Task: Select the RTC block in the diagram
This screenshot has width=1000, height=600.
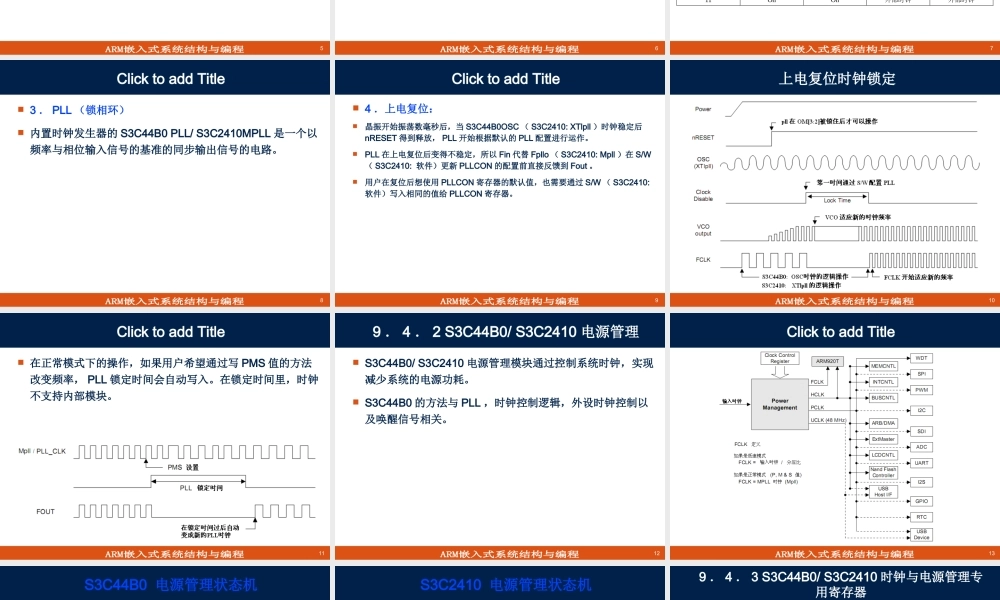Action: 921,517
